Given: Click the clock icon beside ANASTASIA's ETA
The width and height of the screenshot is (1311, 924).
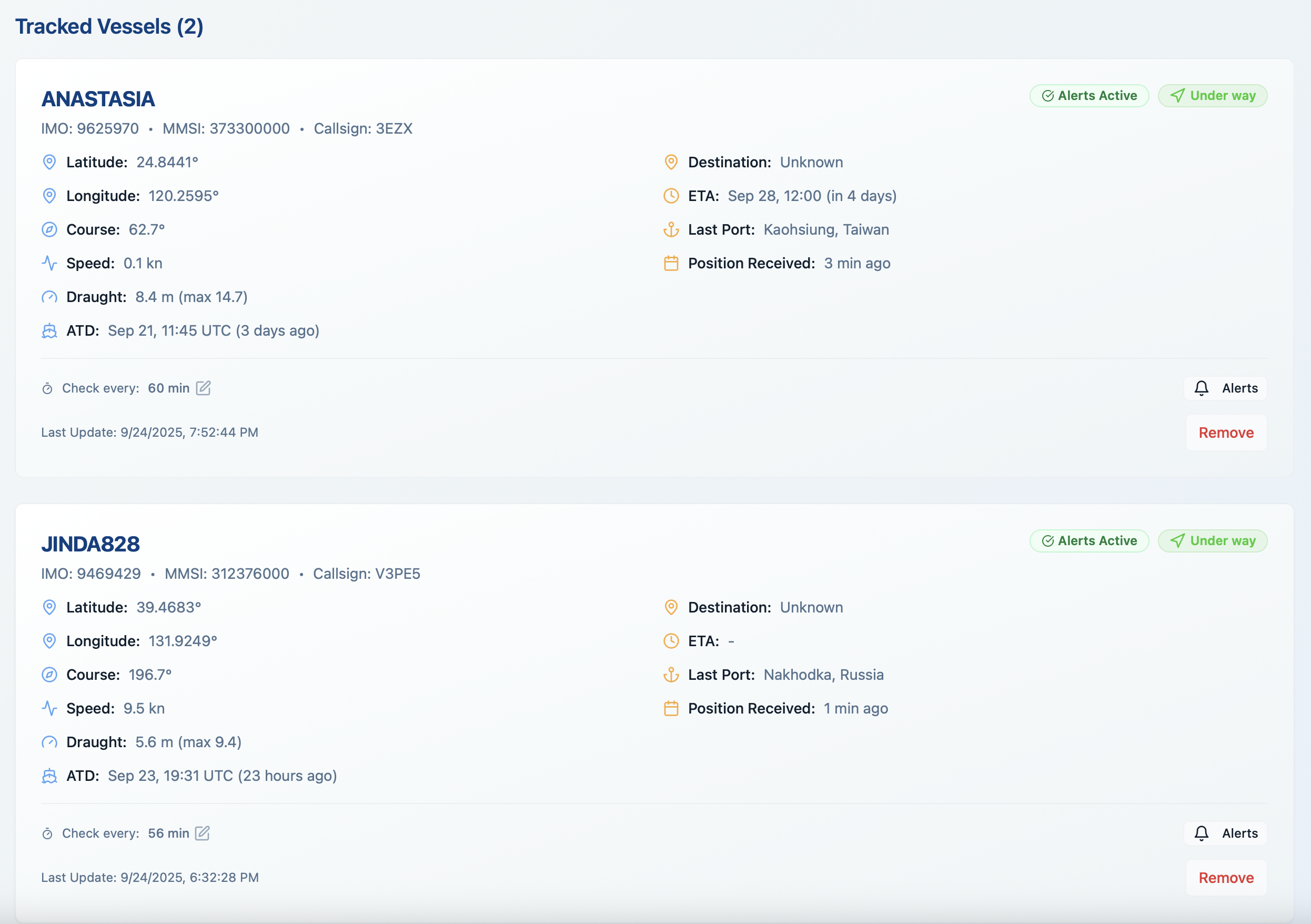Looking at the screenshot, I should coord(671,196).
